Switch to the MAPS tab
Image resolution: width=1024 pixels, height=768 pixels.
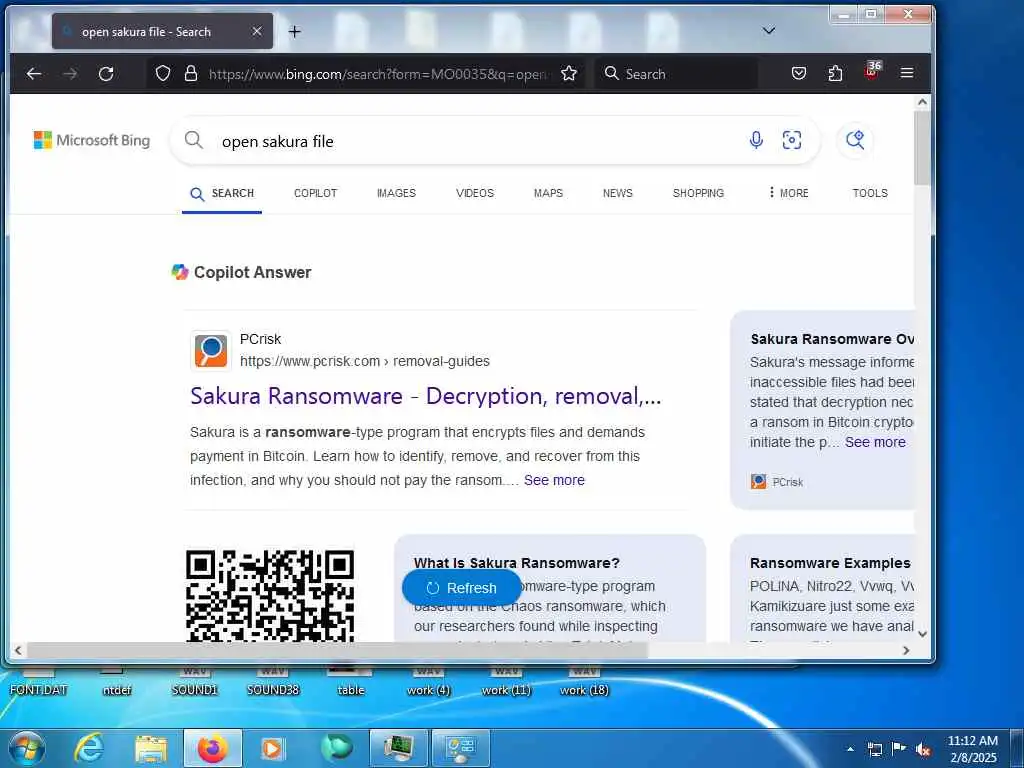[x=548, y=193]
